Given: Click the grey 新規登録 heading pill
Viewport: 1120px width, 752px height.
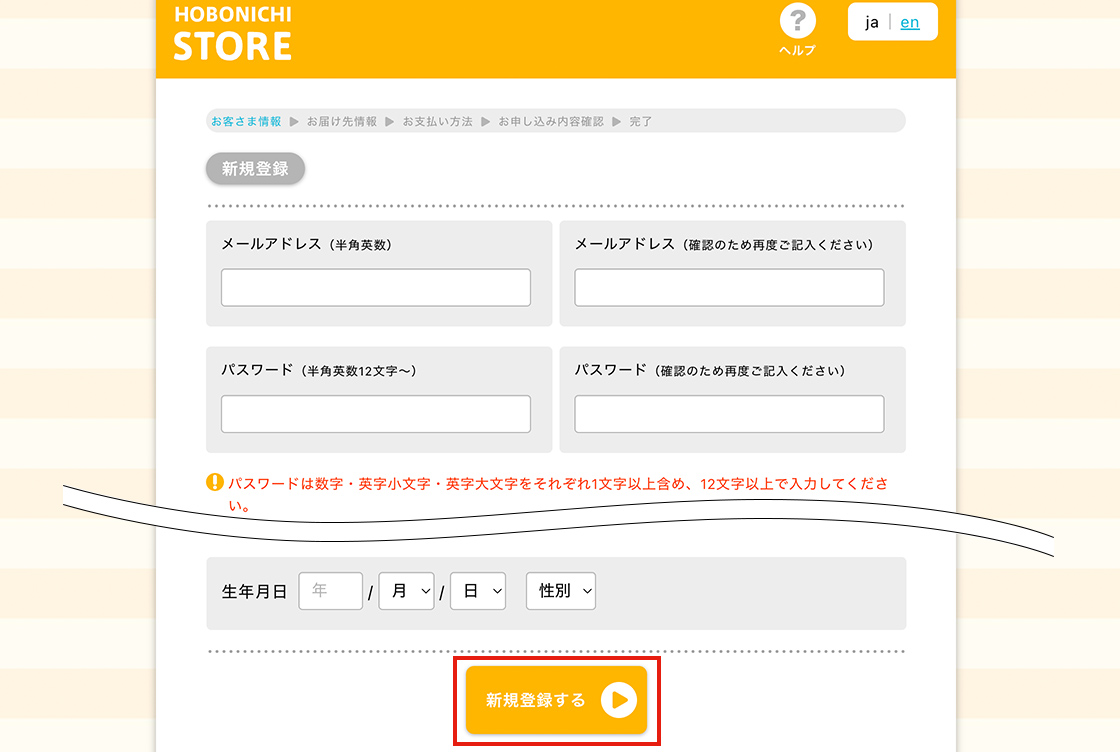Looking at the screenshot, I should tap(255, 169).
